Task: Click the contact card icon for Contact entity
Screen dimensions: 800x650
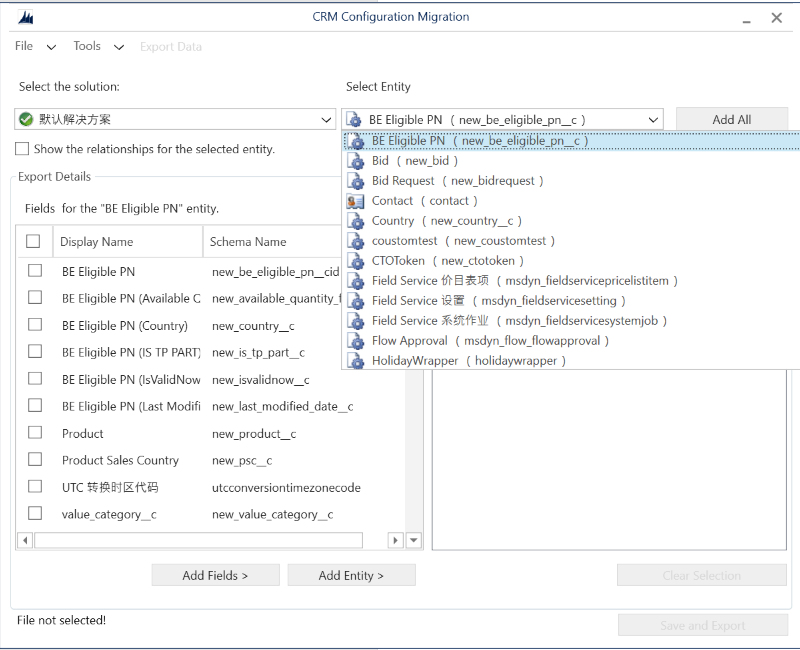Action: (x=355, y=201)
